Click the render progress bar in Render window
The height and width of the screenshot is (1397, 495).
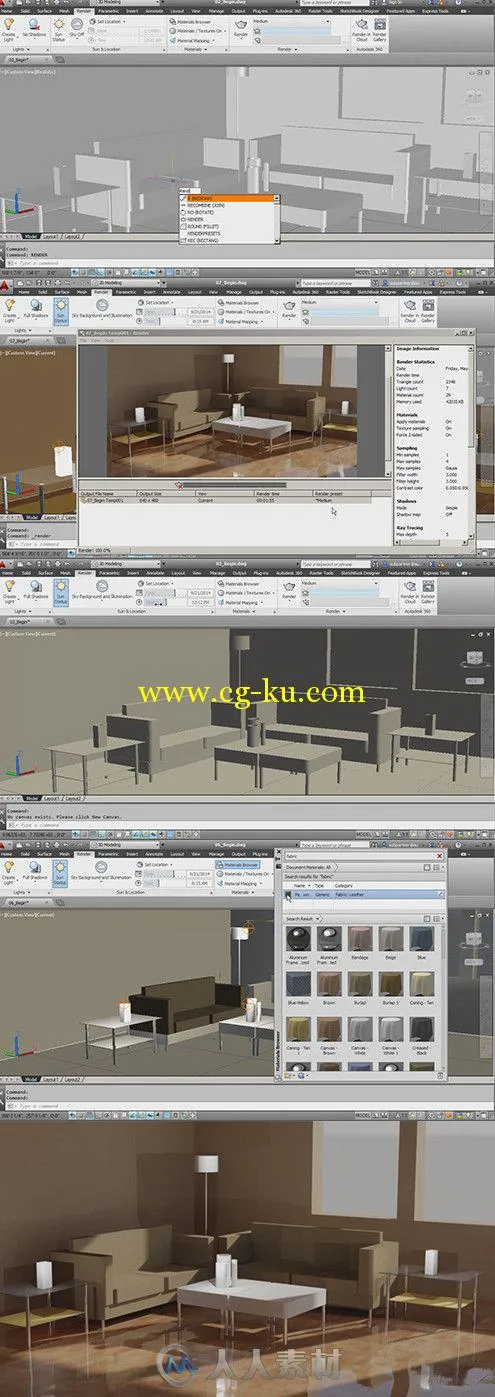(234, 485)
